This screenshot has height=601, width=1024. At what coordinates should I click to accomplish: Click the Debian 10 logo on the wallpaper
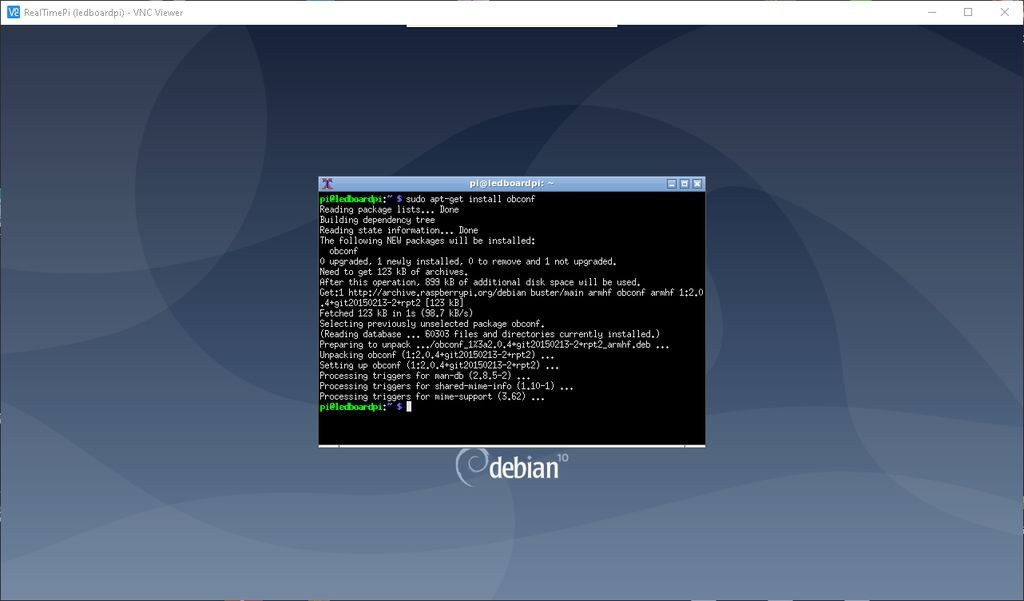(x=510, y=464)
